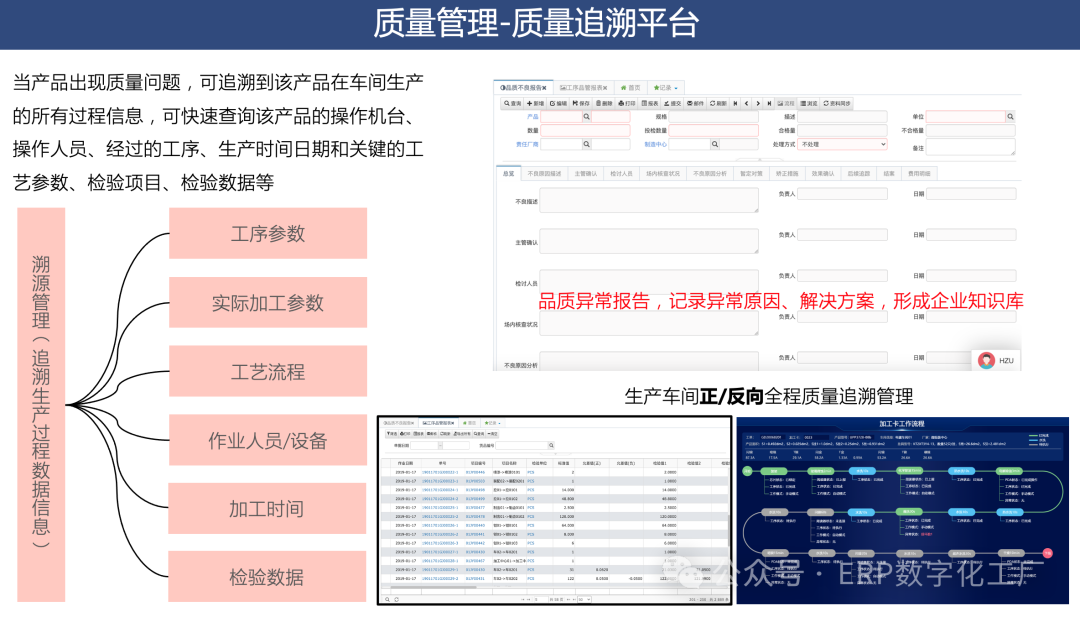Viewport: 1080px width, 617px height.
Task: Click the 制造中心 link label
Action: [x=655, y=144]
